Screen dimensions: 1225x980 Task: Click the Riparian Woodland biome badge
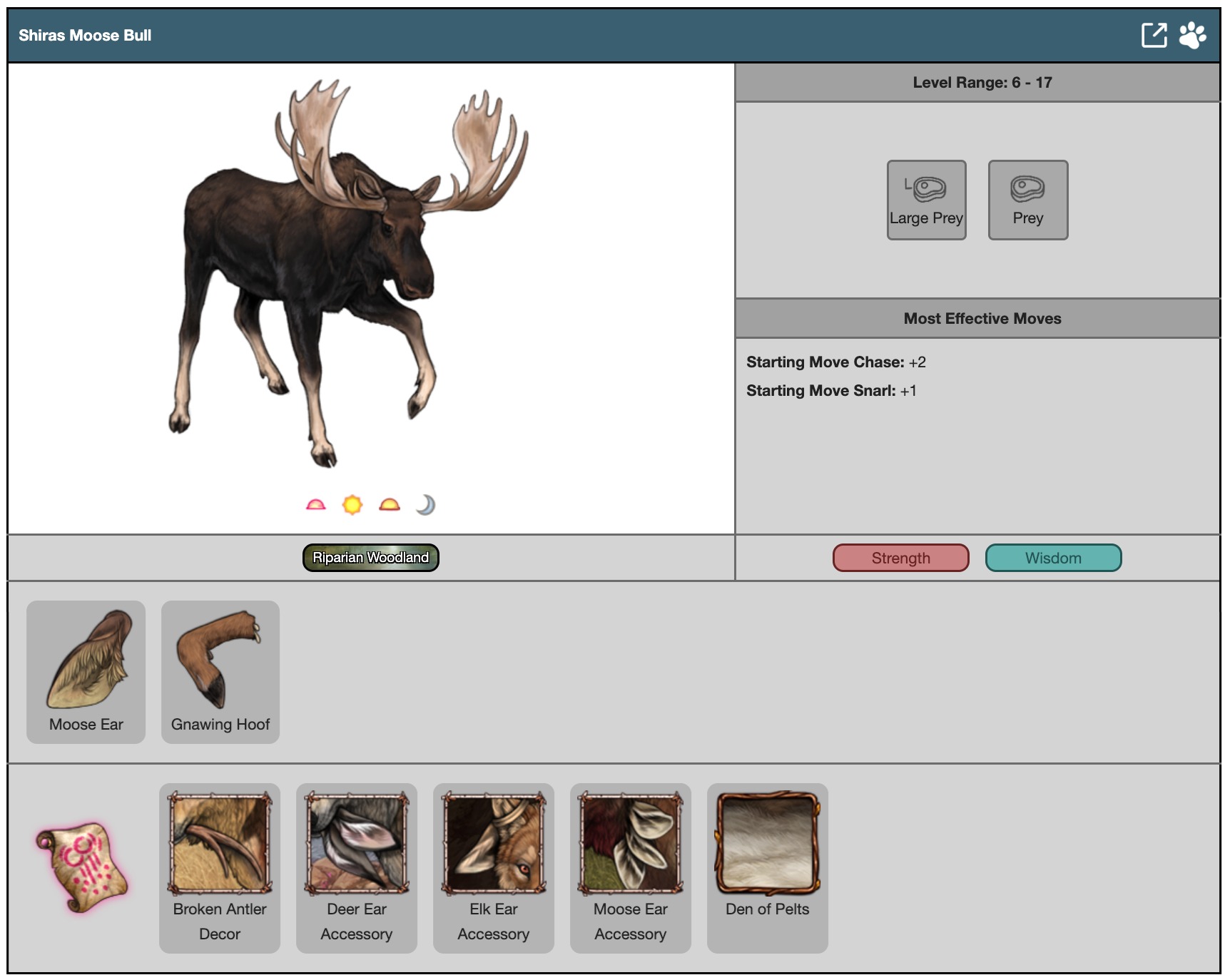click(x=370, y=558)
